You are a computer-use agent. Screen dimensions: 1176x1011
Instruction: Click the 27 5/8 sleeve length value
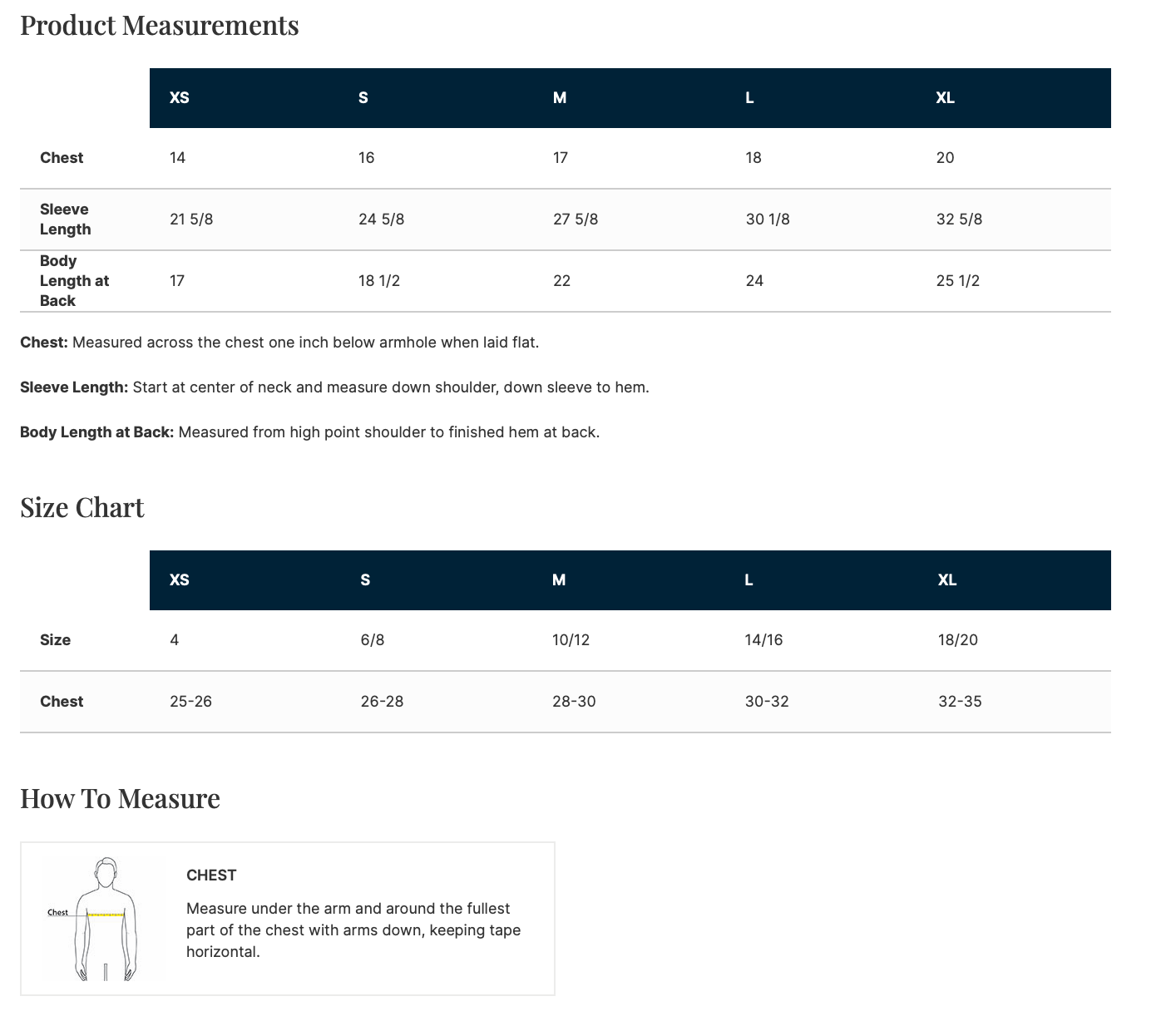(x=576, y=219)
